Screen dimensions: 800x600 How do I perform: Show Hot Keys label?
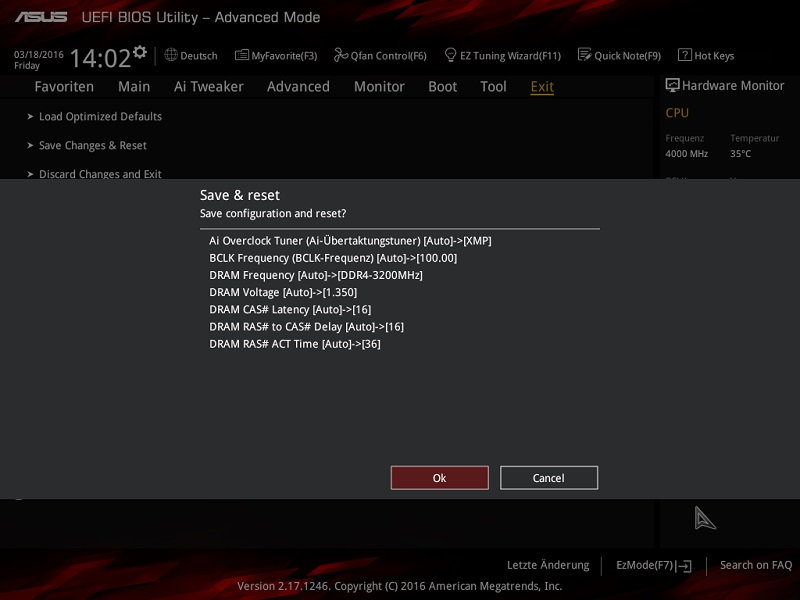714,56
